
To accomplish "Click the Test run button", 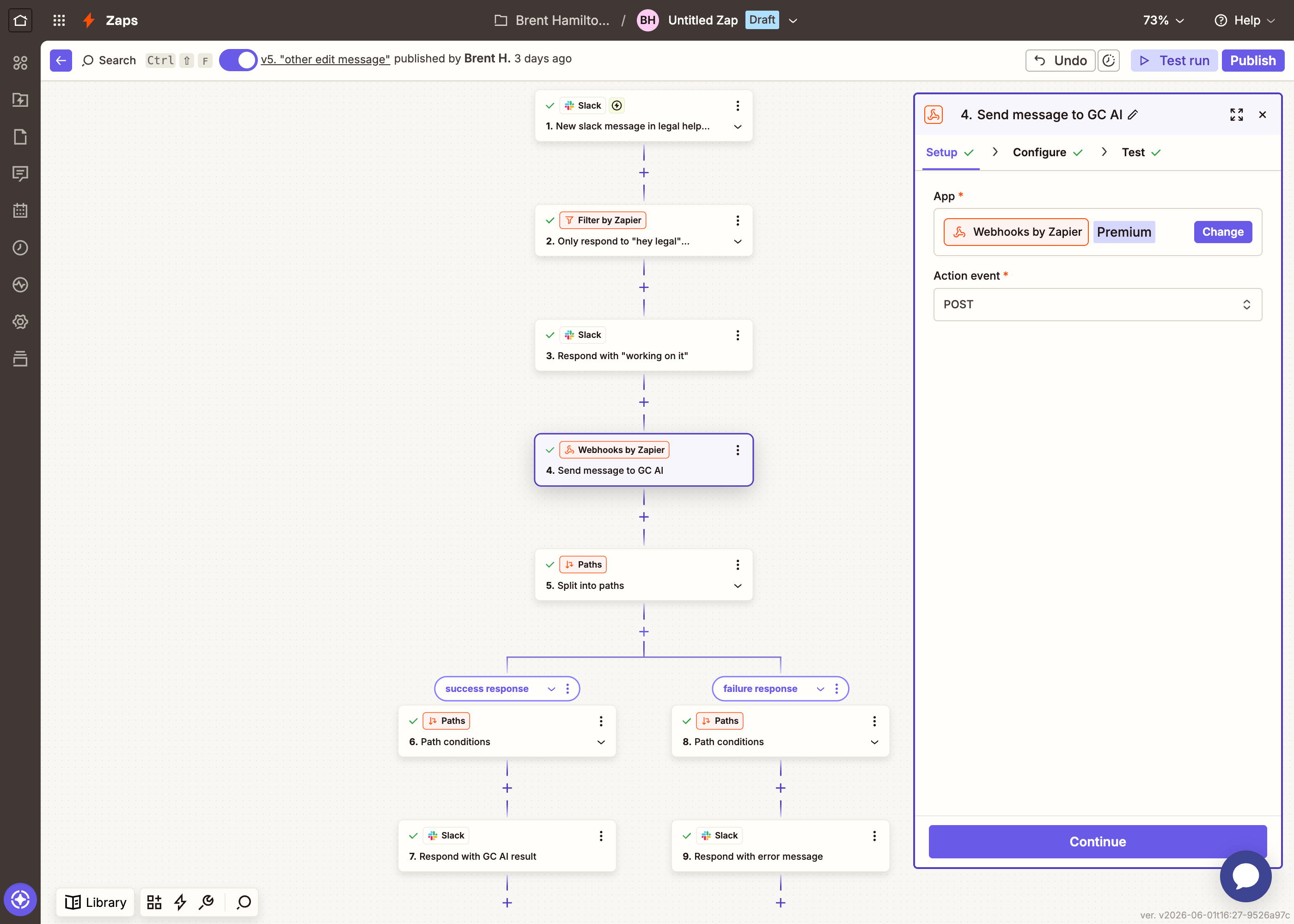I will point(1174,60).
